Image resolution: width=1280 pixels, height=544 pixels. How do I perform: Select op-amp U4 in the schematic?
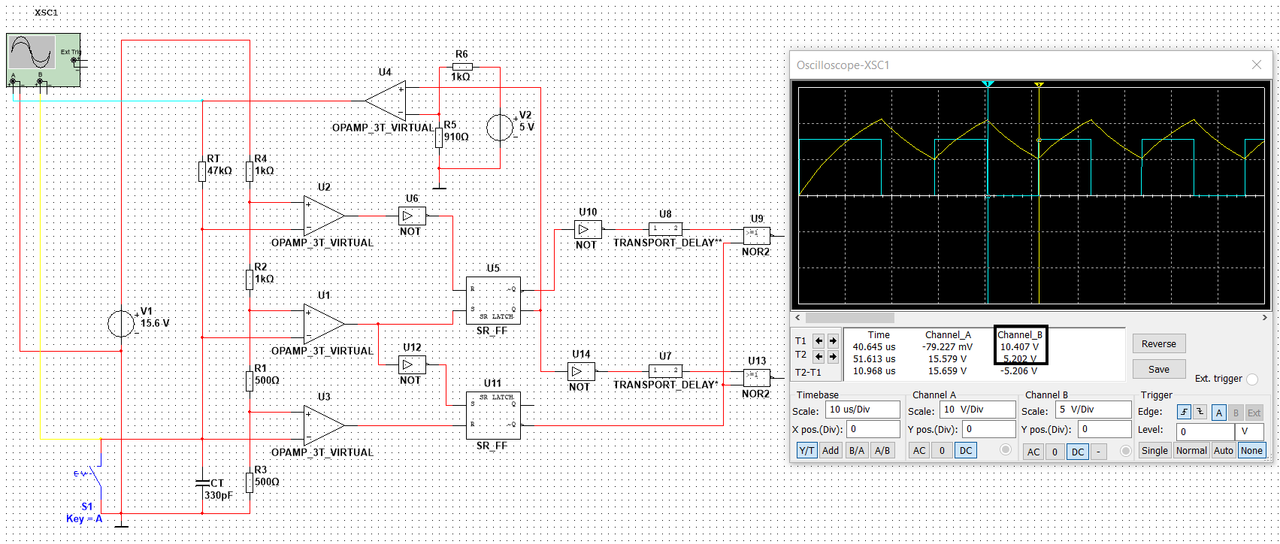tap(386, 100)
